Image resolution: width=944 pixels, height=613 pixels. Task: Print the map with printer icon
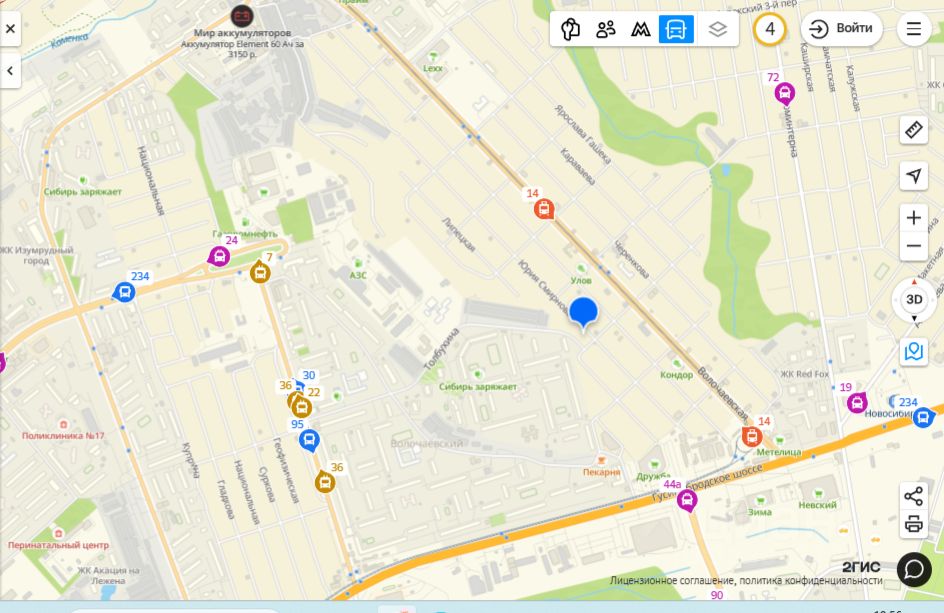914,524
